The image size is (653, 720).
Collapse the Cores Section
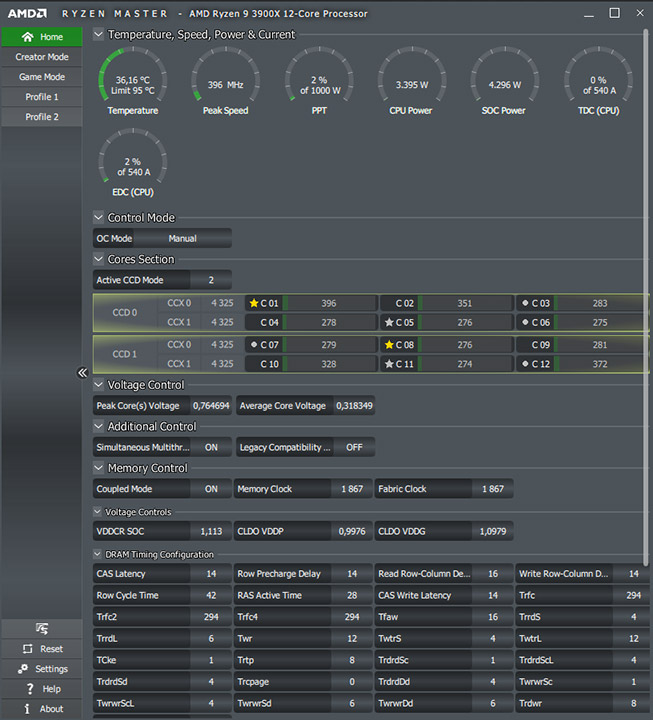98,259
